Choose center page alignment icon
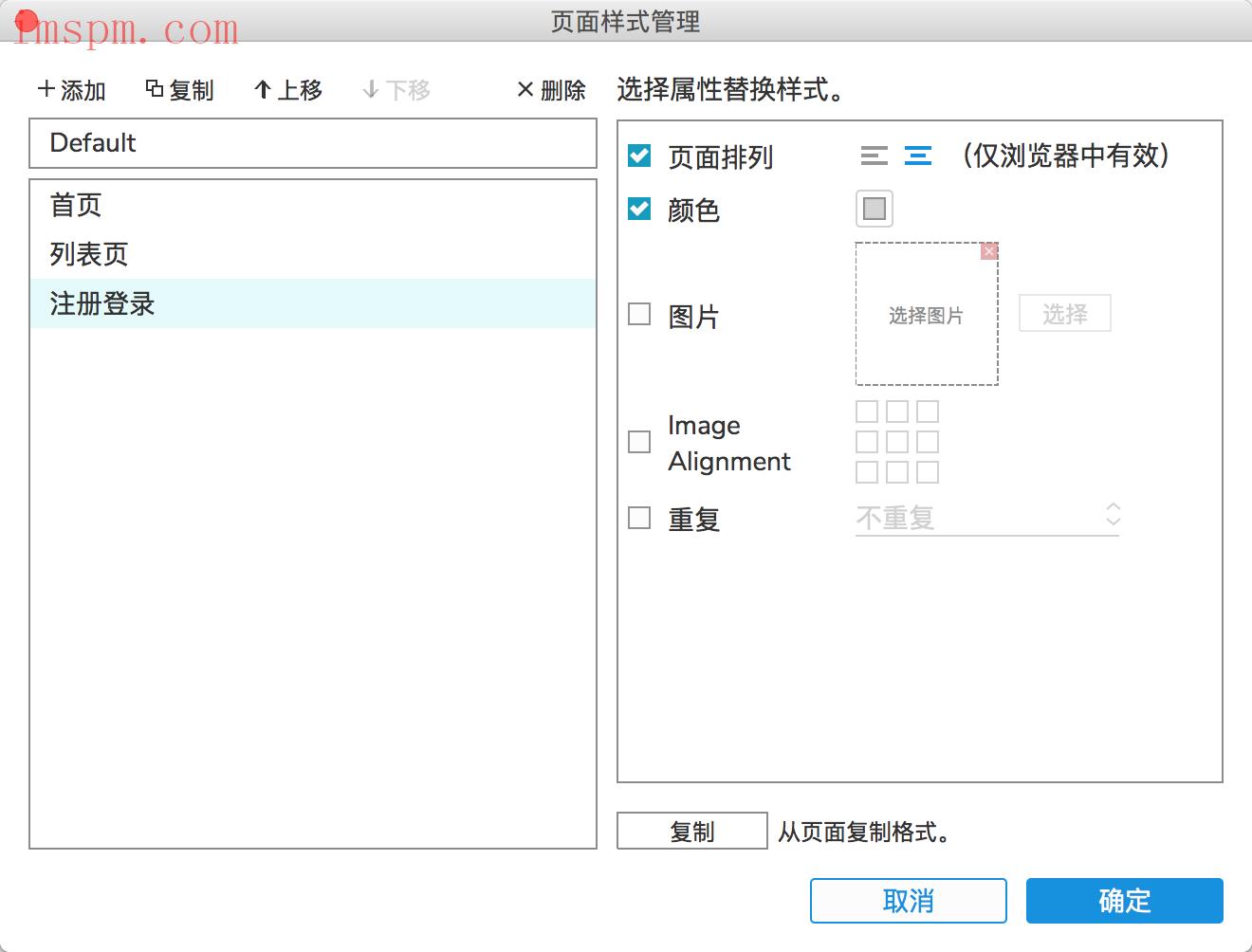1252x952 pixels. (x=918, y=156)
